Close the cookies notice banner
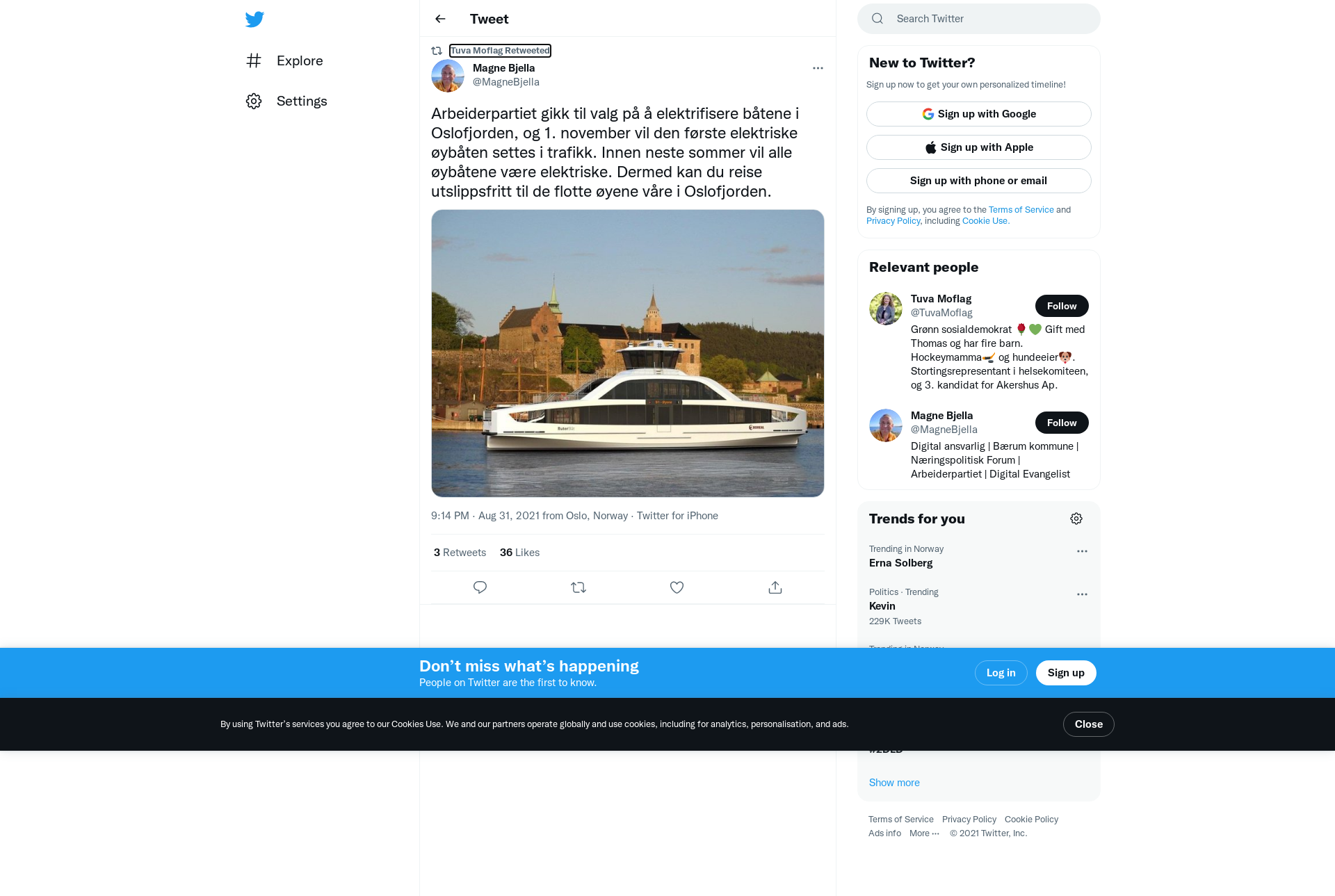1335x896 pixels. point(1088,724)
